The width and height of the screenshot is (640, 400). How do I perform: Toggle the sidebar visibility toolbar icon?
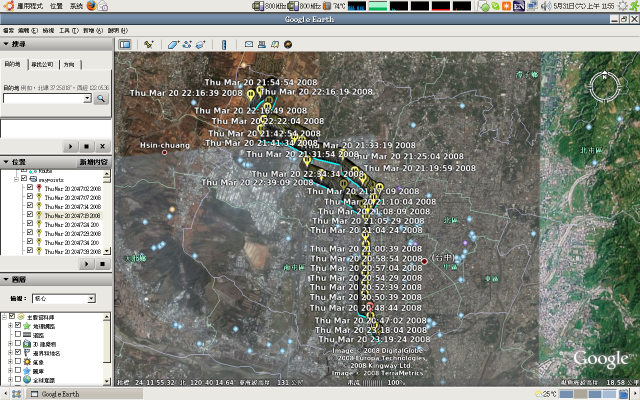tap(125, 44)
